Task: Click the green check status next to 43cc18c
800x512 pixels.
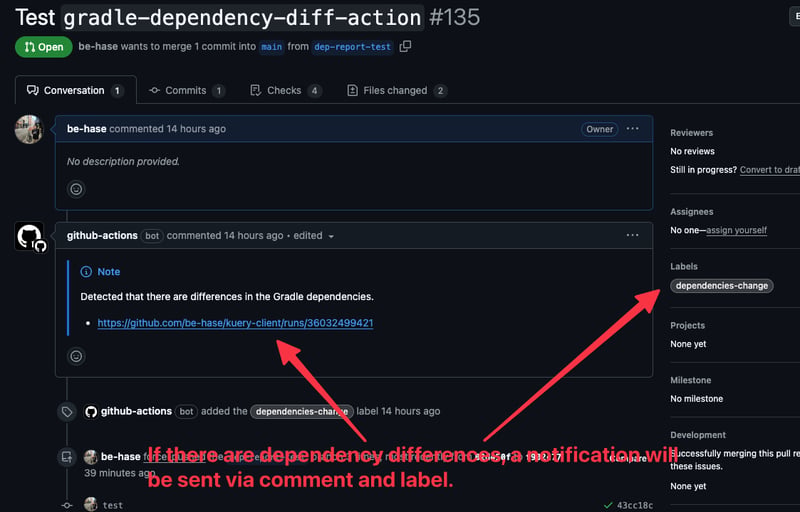Action: (608, 505)
